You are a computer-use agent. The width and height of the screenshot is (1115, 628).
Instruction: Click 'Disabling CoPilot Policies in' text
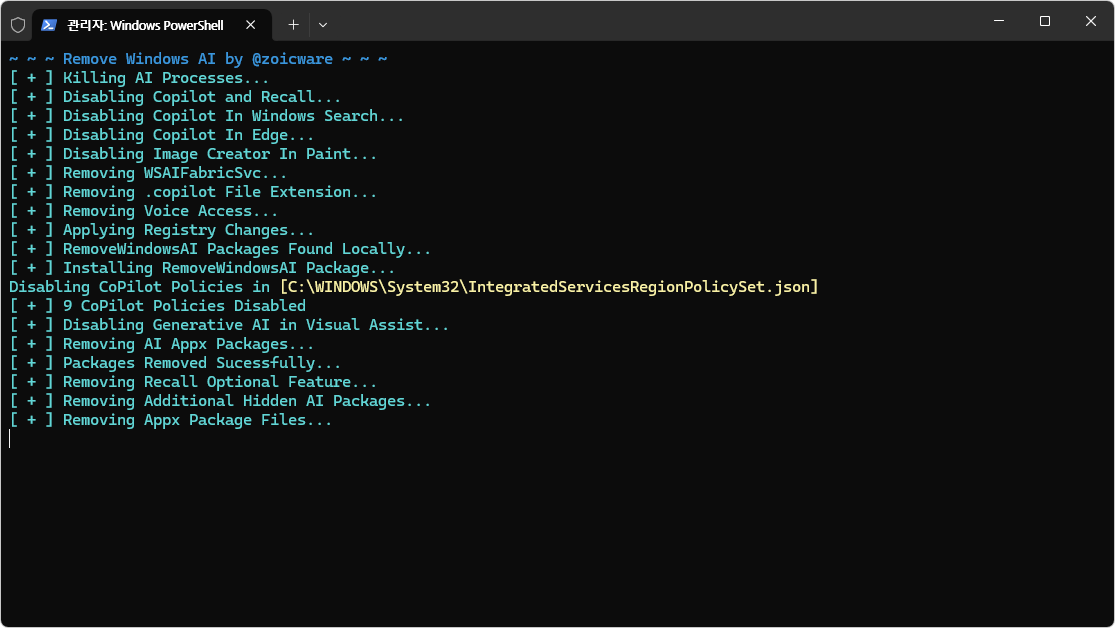point(139,287)
